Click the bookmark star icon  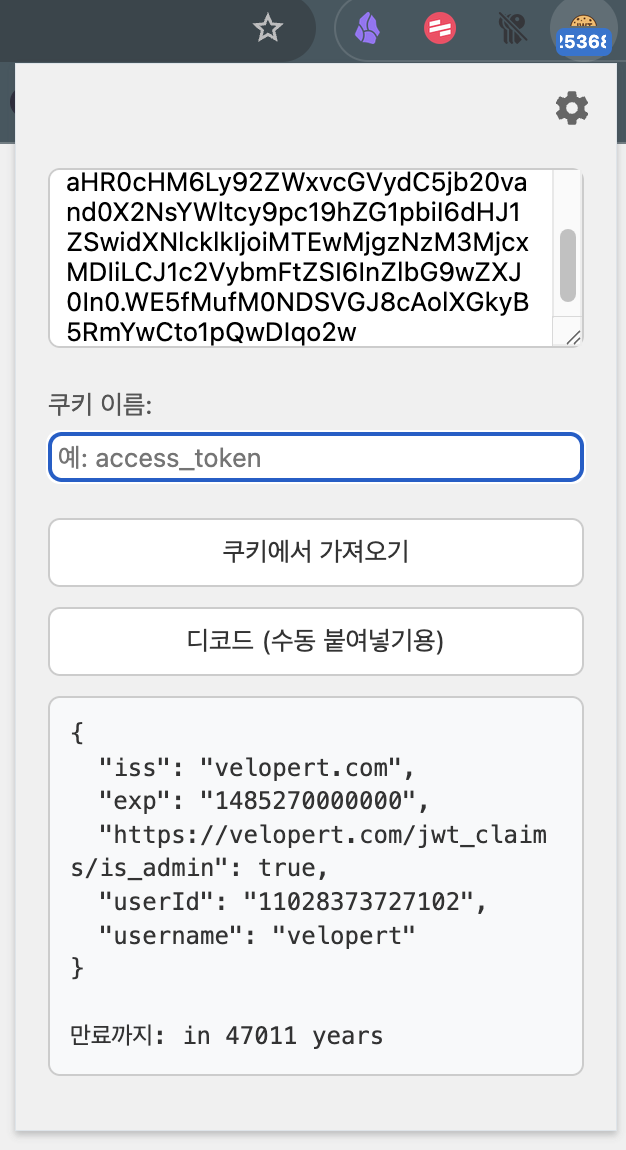click(x=267, y=29)
